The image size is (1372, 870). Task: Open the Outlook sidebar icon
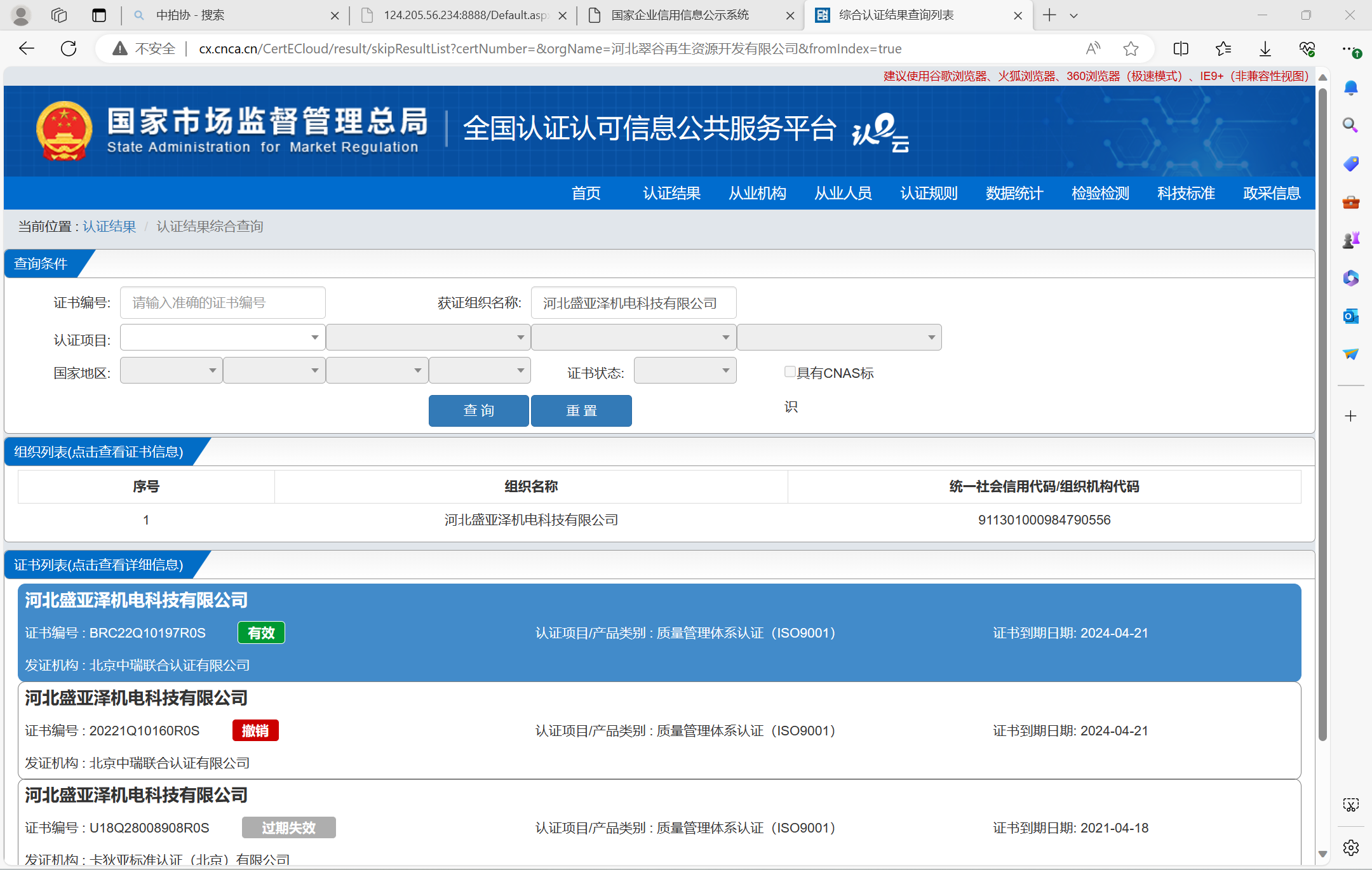pos(1351,316)
